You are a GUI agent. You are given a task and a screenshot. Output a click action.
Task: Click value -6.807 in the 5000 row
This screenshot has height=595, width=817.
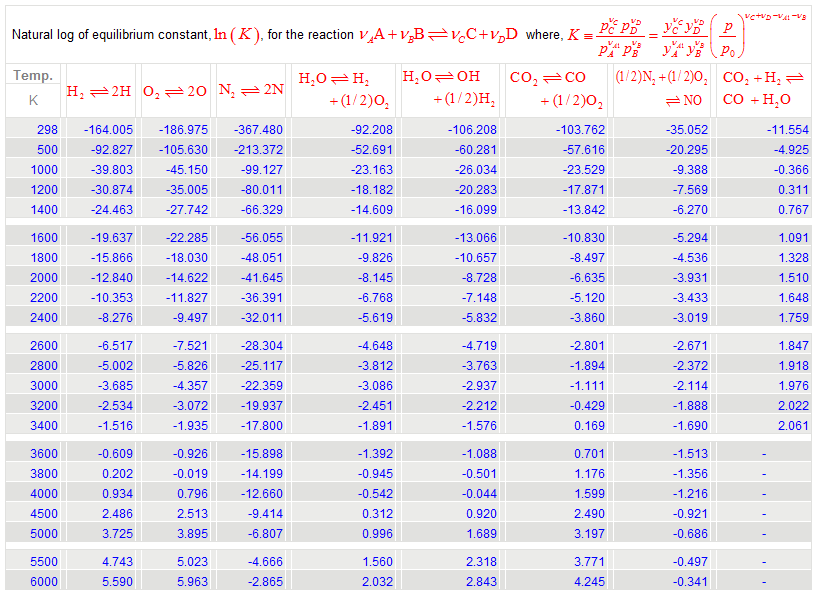[265, 534]
